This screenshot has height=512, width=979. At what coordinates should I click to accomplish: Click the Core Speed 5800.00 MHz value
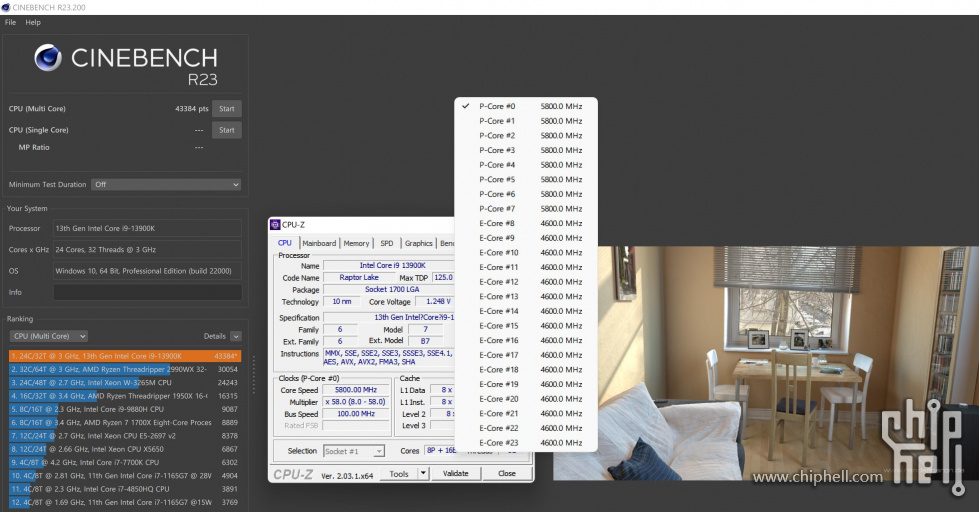pos(356,390)
